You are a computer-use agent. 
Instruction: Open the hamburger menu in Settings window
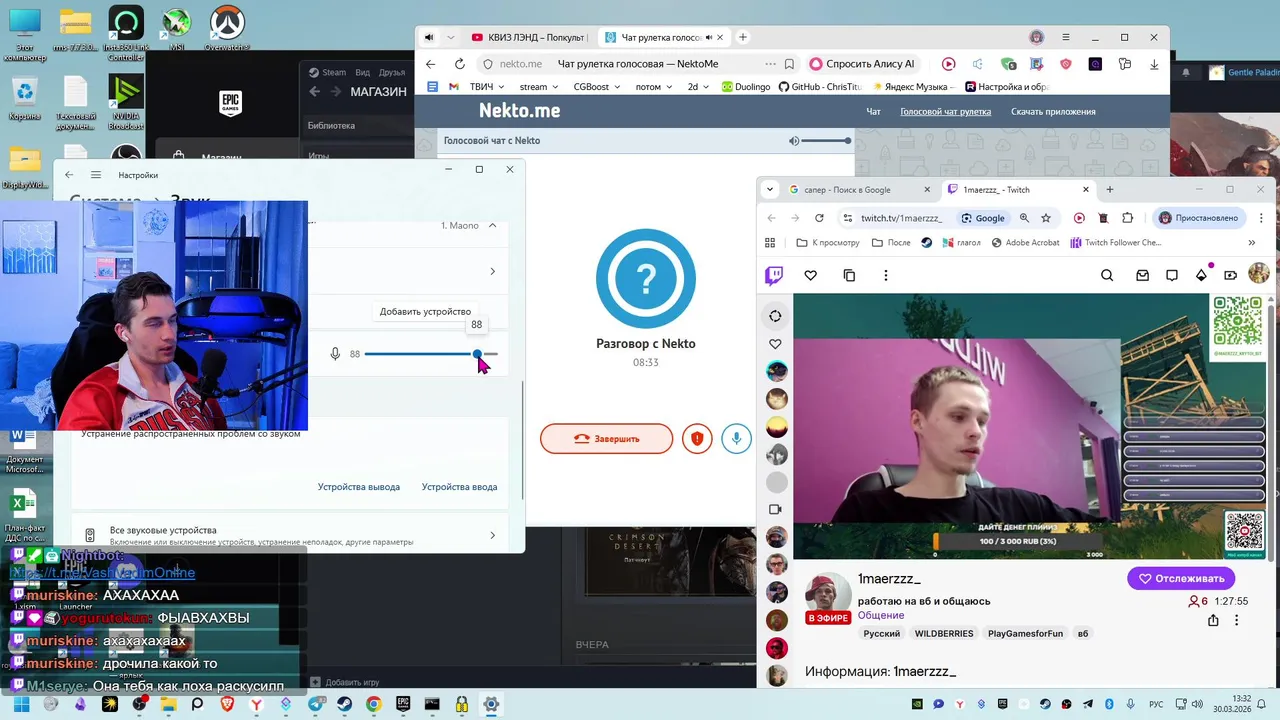click(x=96, y=175)
